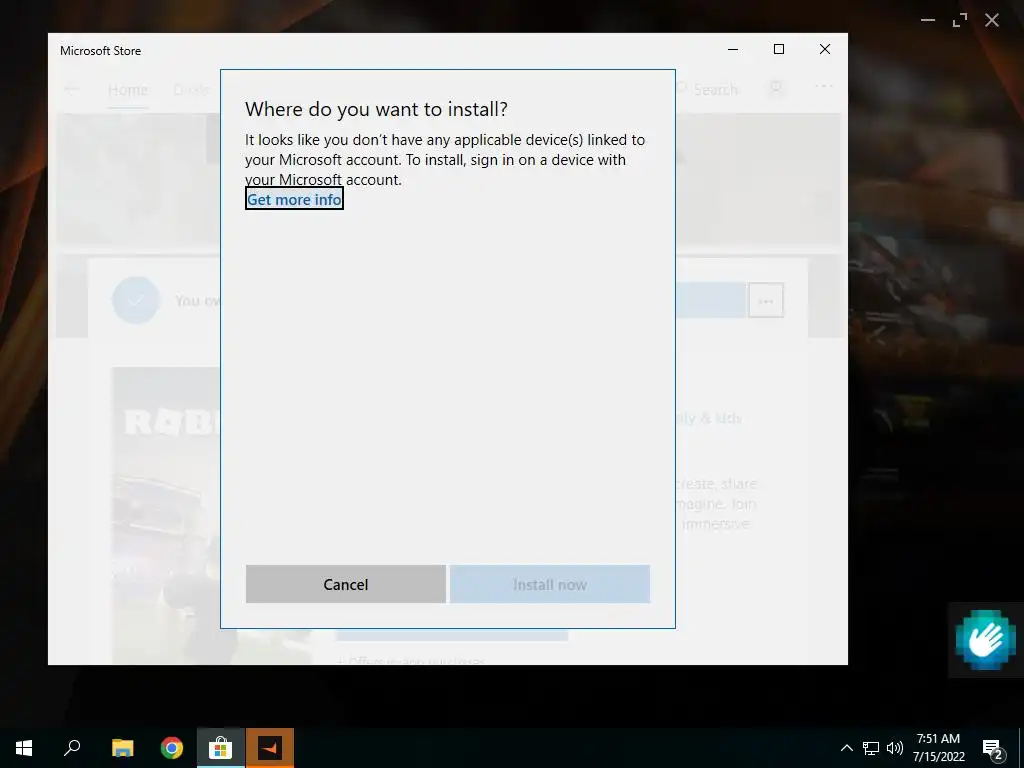Click the blue hand wave icon
Screen dimensions: 1024x768
(x=985, y=640)
